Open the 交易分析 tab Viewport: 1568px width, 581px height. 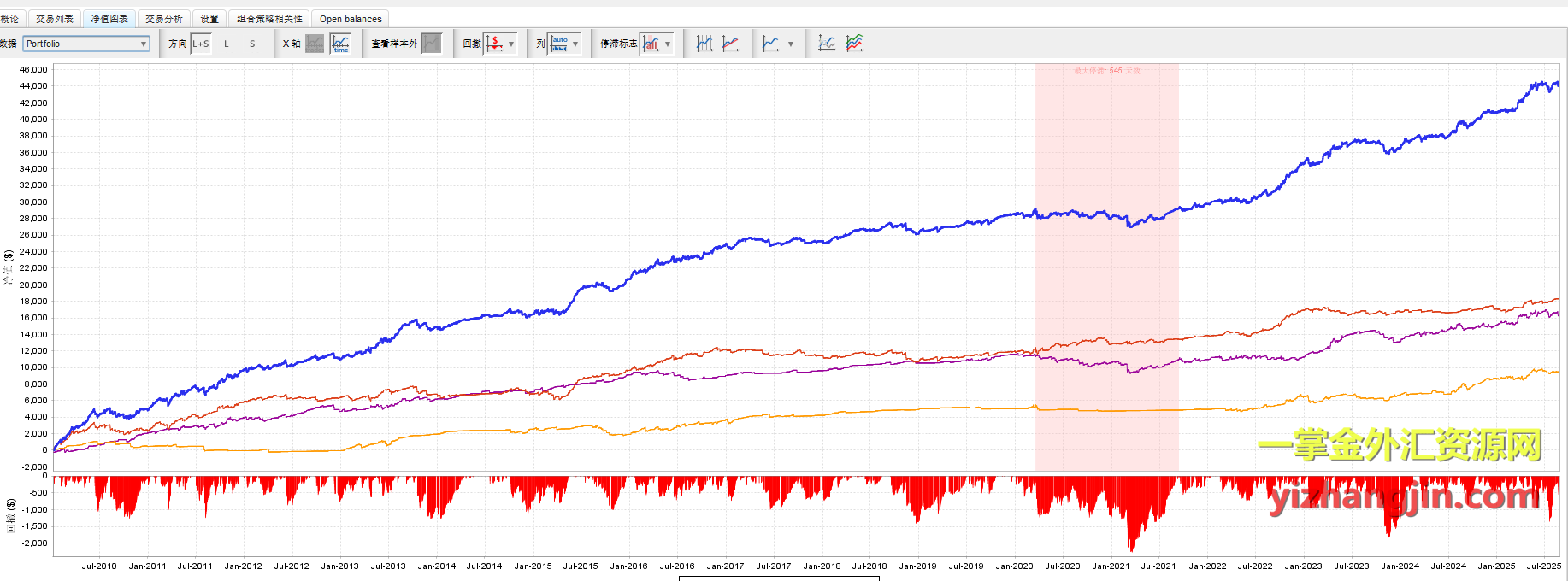tap(163, 19)
